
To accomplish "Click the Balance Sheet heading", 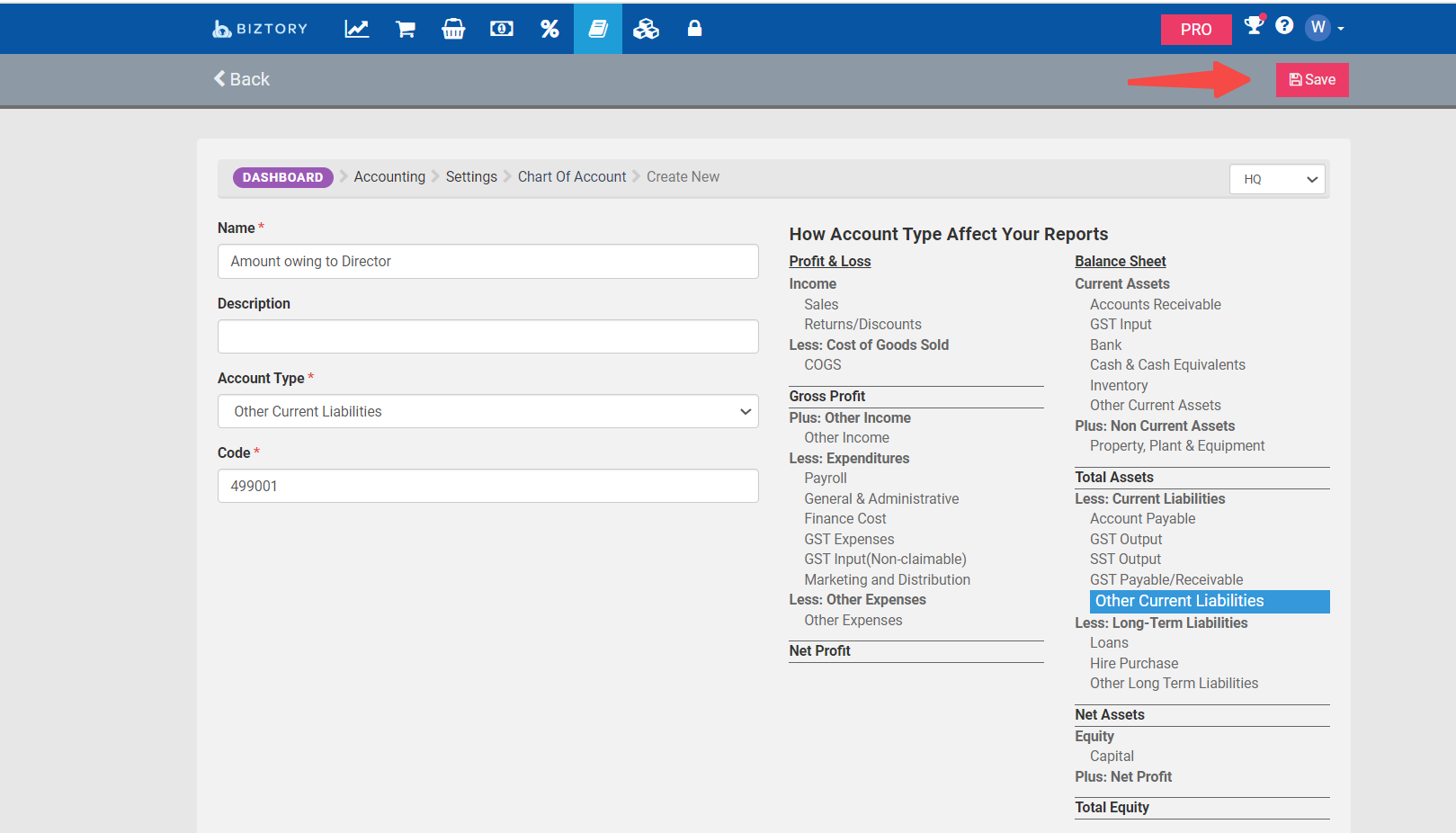I will 1121,262.
